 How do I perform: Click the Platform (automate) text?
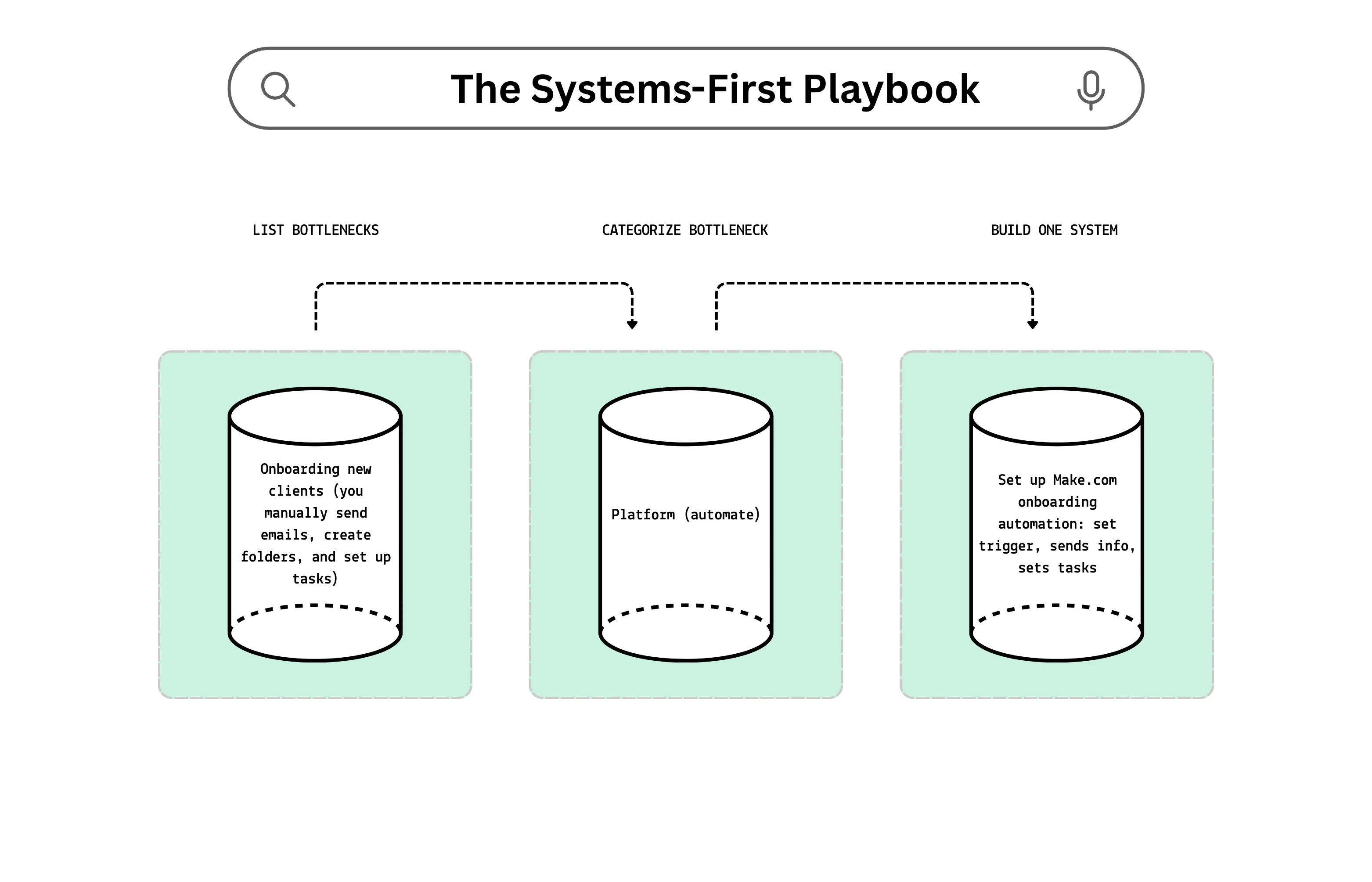point(685,514)
